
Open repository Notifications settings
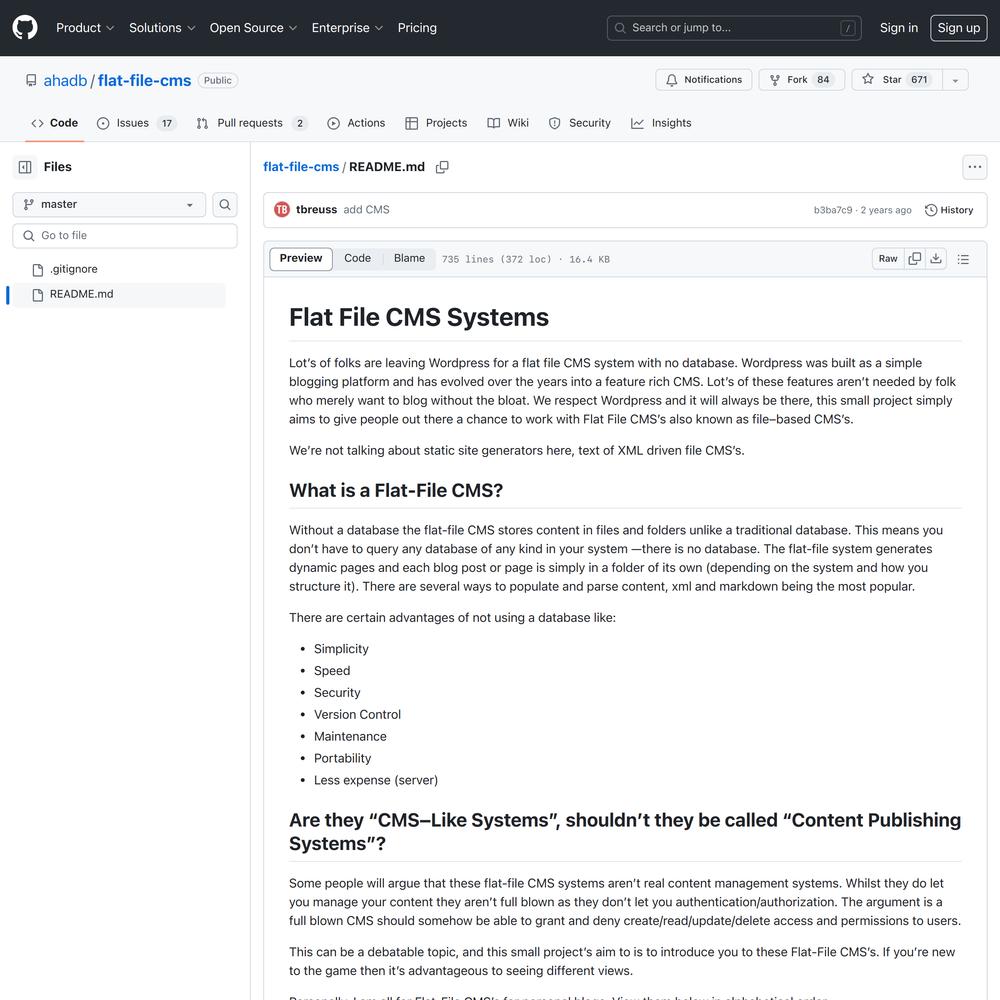point(704,80)
